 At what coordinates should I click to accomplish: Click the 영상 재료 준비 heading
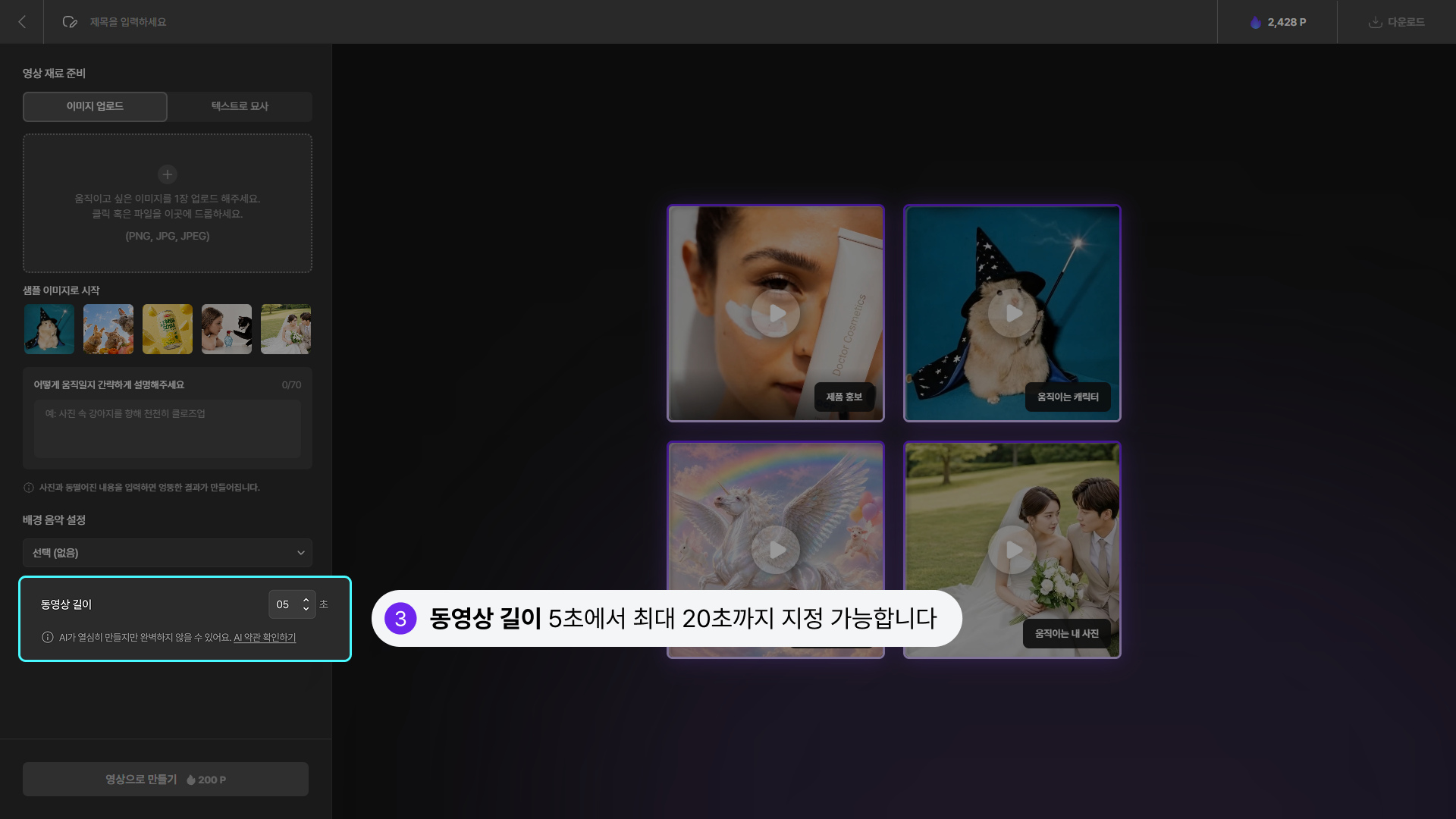click(x=54, y=74)
